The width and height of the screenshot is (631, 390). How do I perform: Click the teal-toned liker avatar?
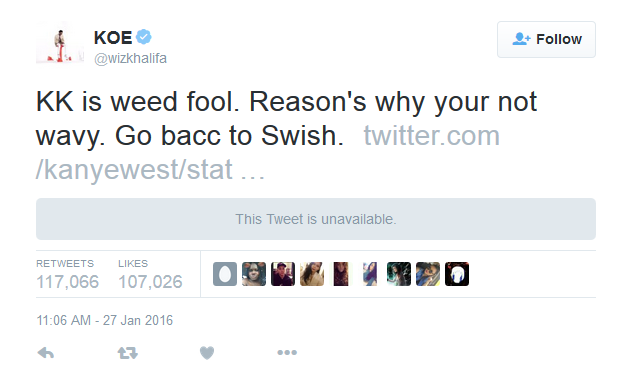point(399,274)
